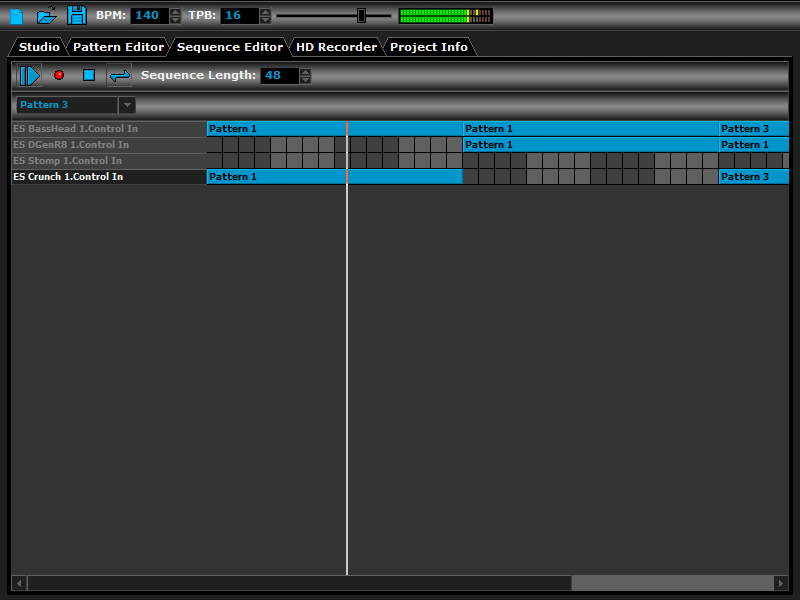Open the Pattern Editor tab
This screenshot has height=600, width=800.
tap(117, 46)
